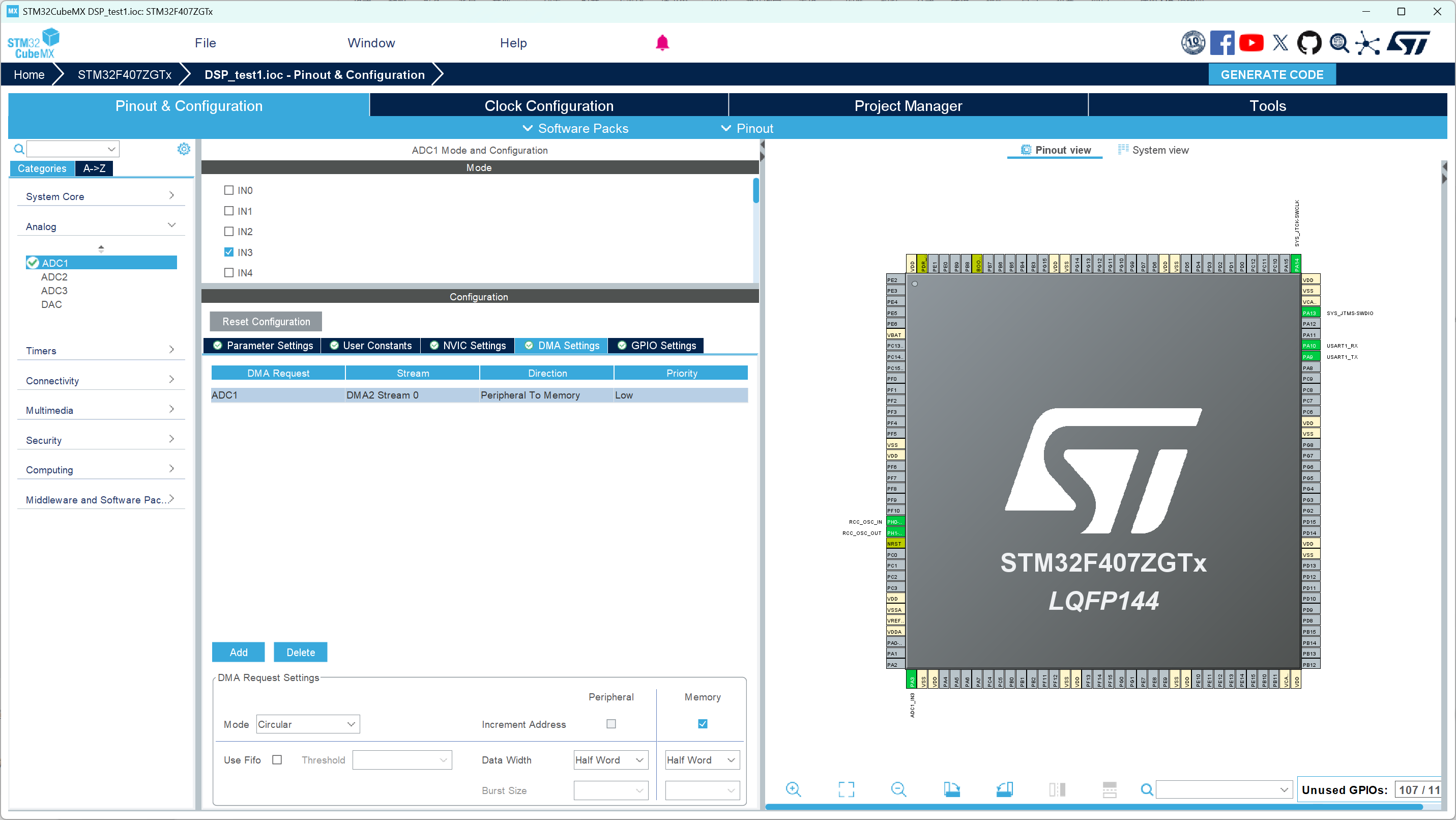This screenshot has width=1456, height=820.
Task: Enable Use Fifo for the DMA request
Action: tap(277, 759)
